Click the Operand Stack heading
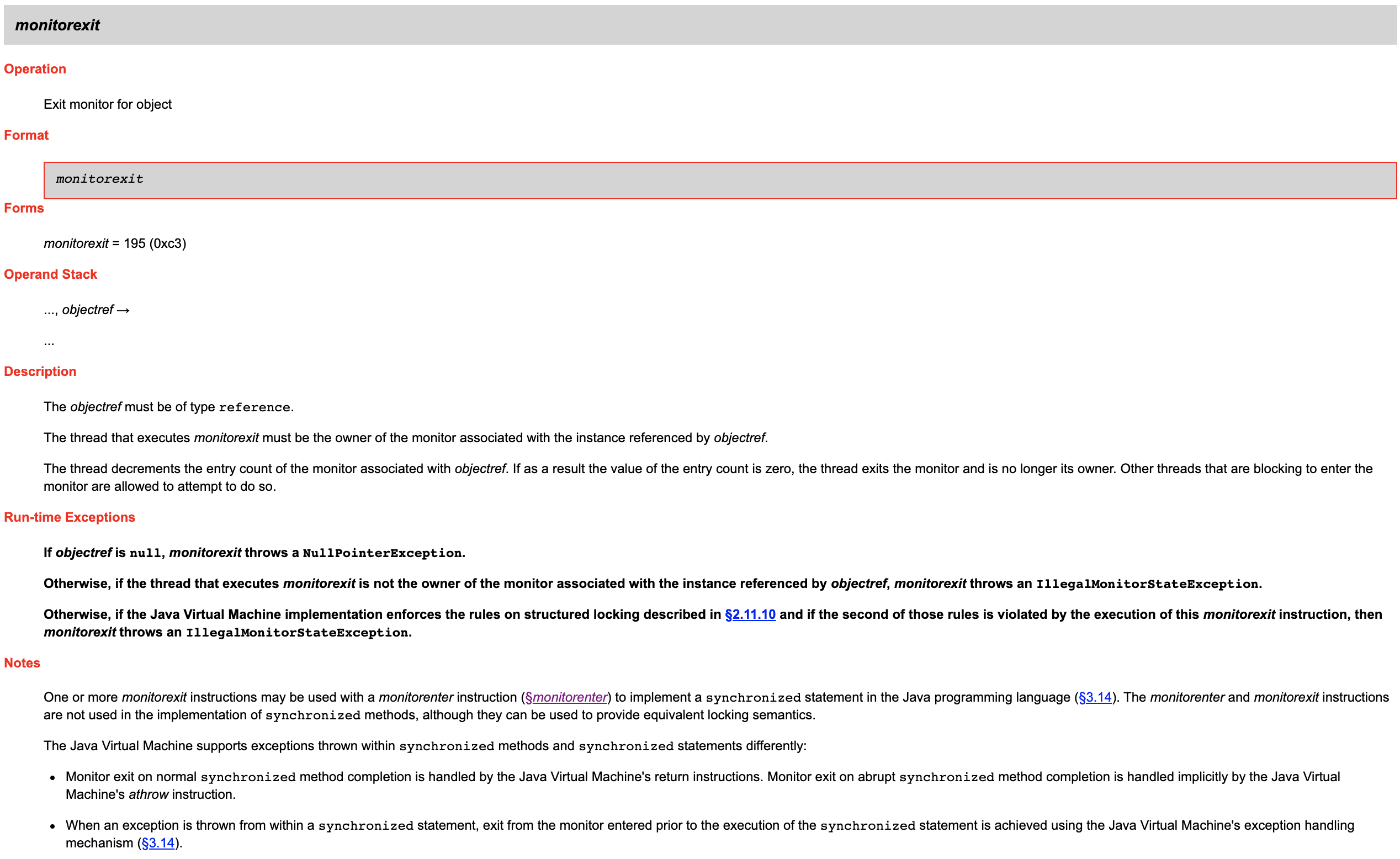 click(x=51, y=274)
